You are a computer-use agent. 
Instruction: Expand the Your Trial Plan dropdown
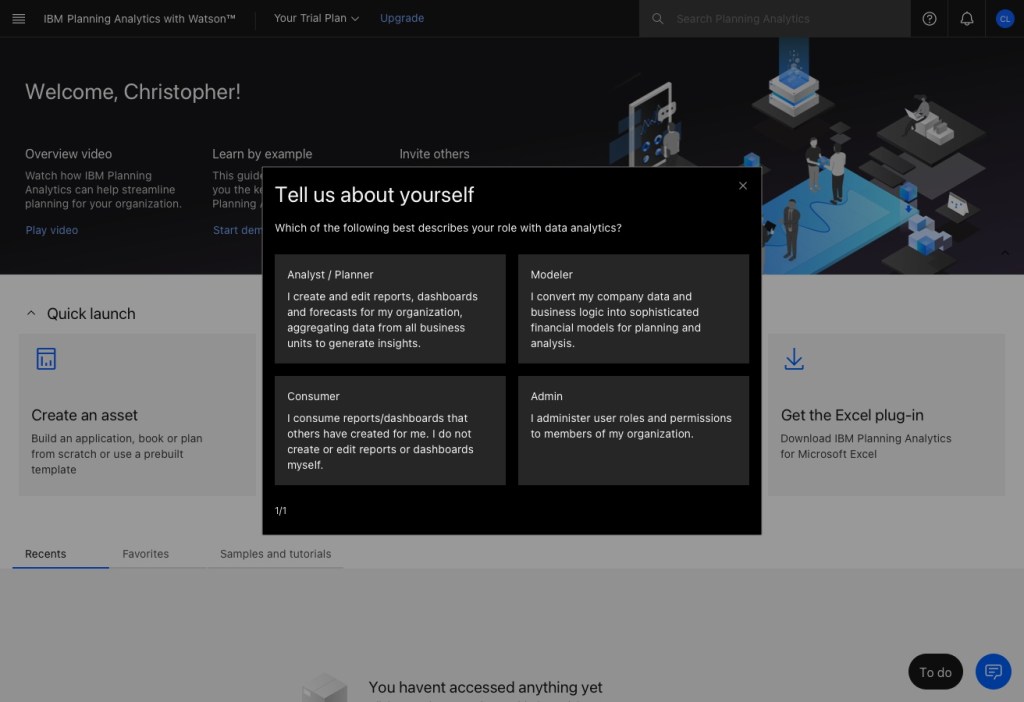[x=316, y=18]
